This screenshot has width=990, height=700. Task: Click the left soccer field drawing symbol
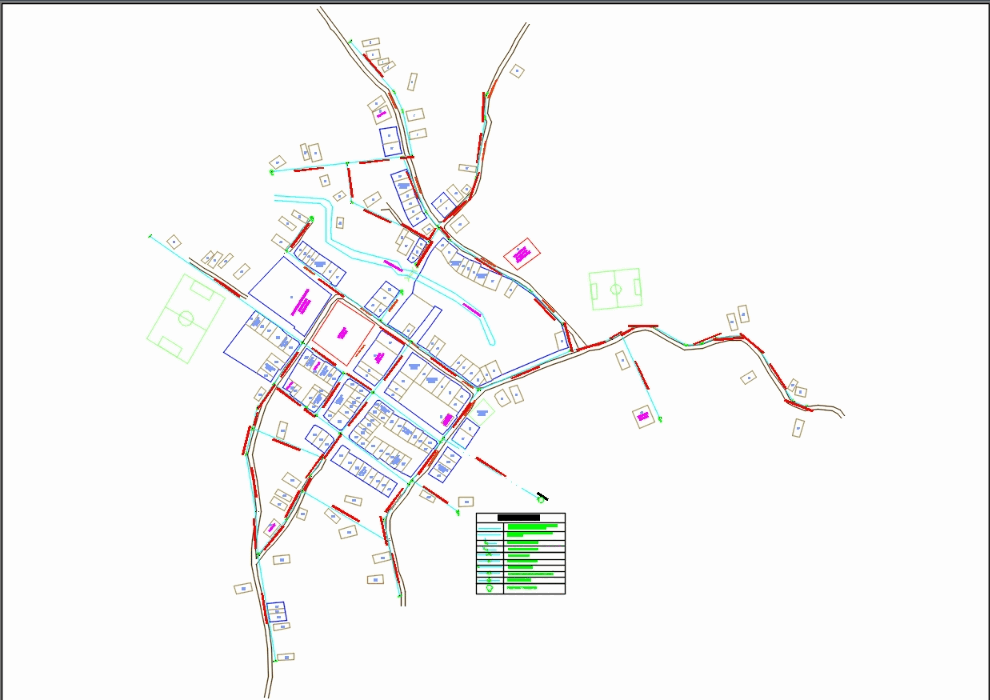[x=183, y=318]
